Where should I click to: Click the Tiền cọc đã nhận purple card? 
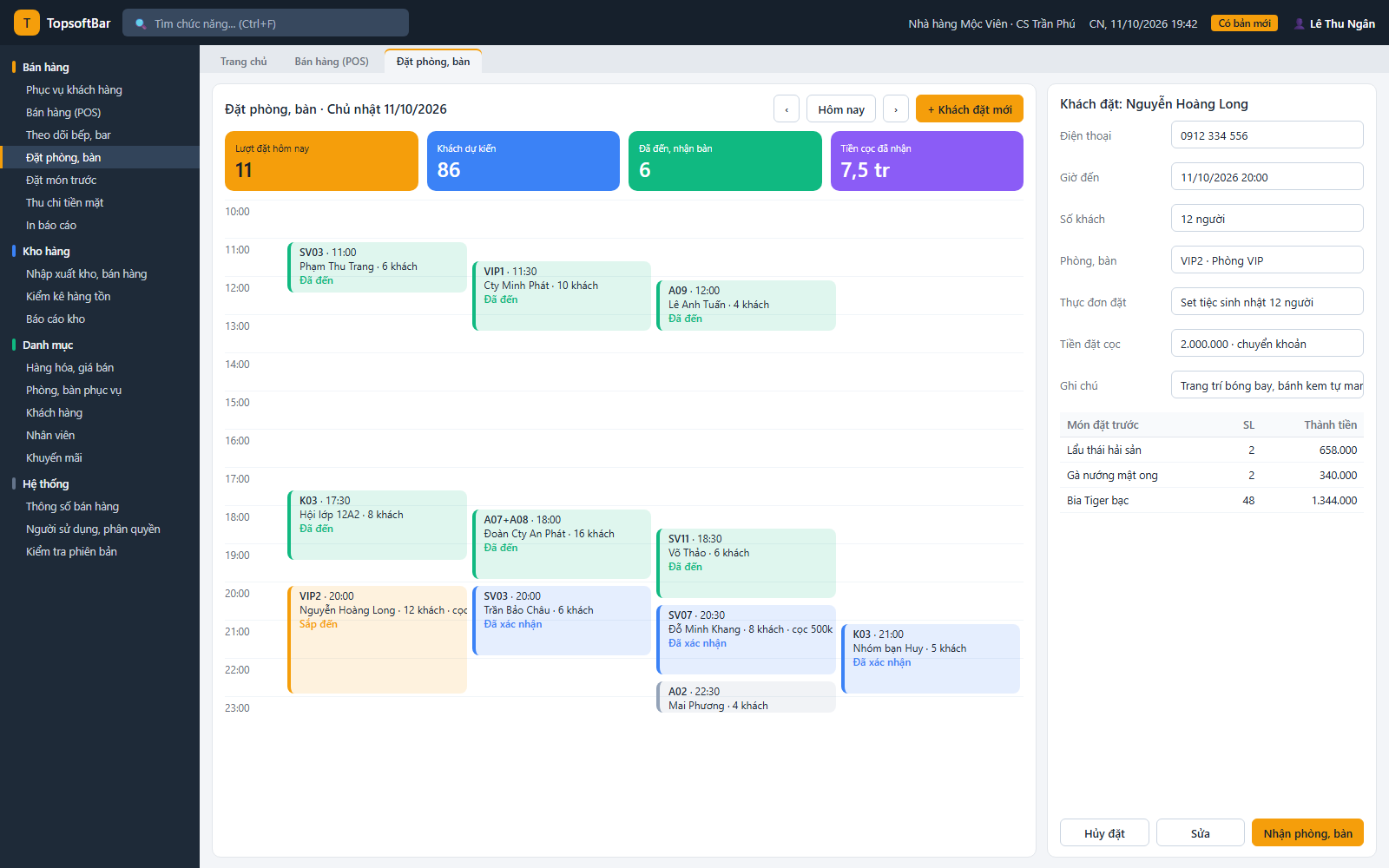pyautogui.click(x=927, y=161)
